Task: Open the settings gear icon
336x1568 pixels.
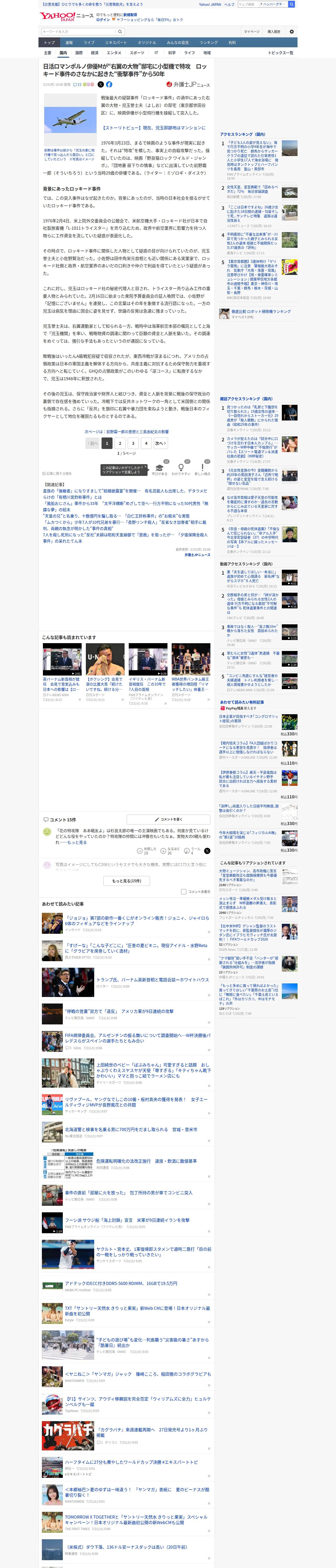Action: coord(292,32)
